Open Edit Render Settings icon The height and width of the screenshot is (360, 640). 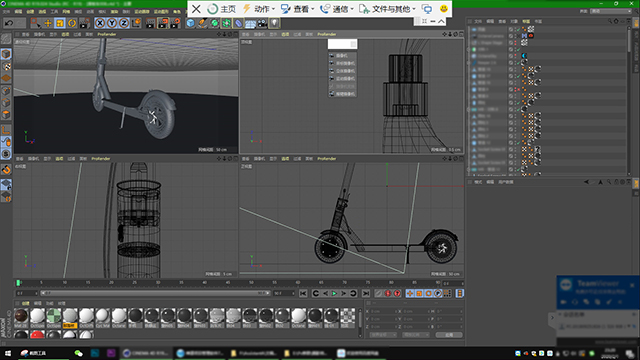point(175,23)
